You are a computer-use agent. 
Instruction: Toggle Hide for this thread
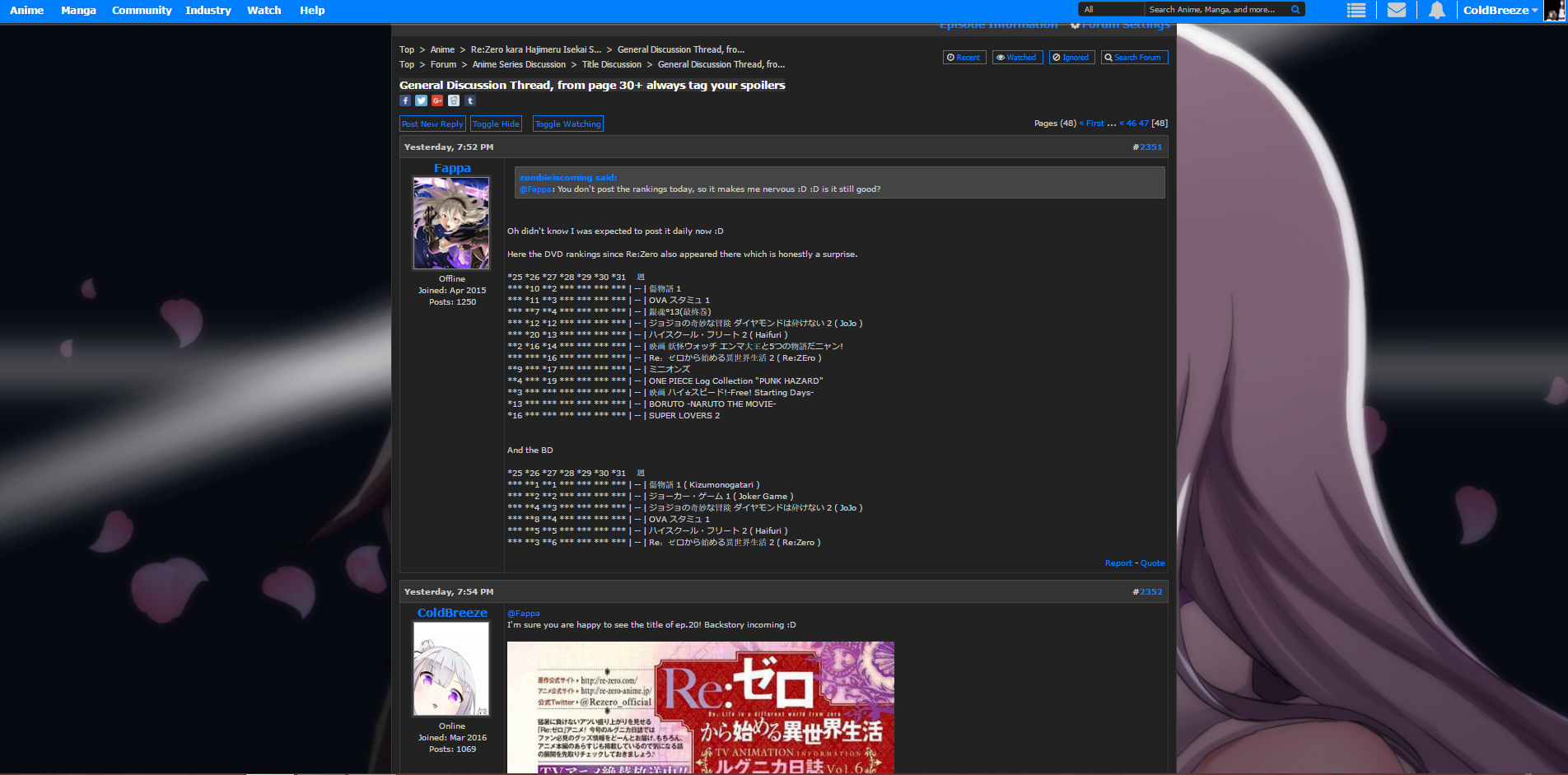pyautogui.click(x=496, y=124)
